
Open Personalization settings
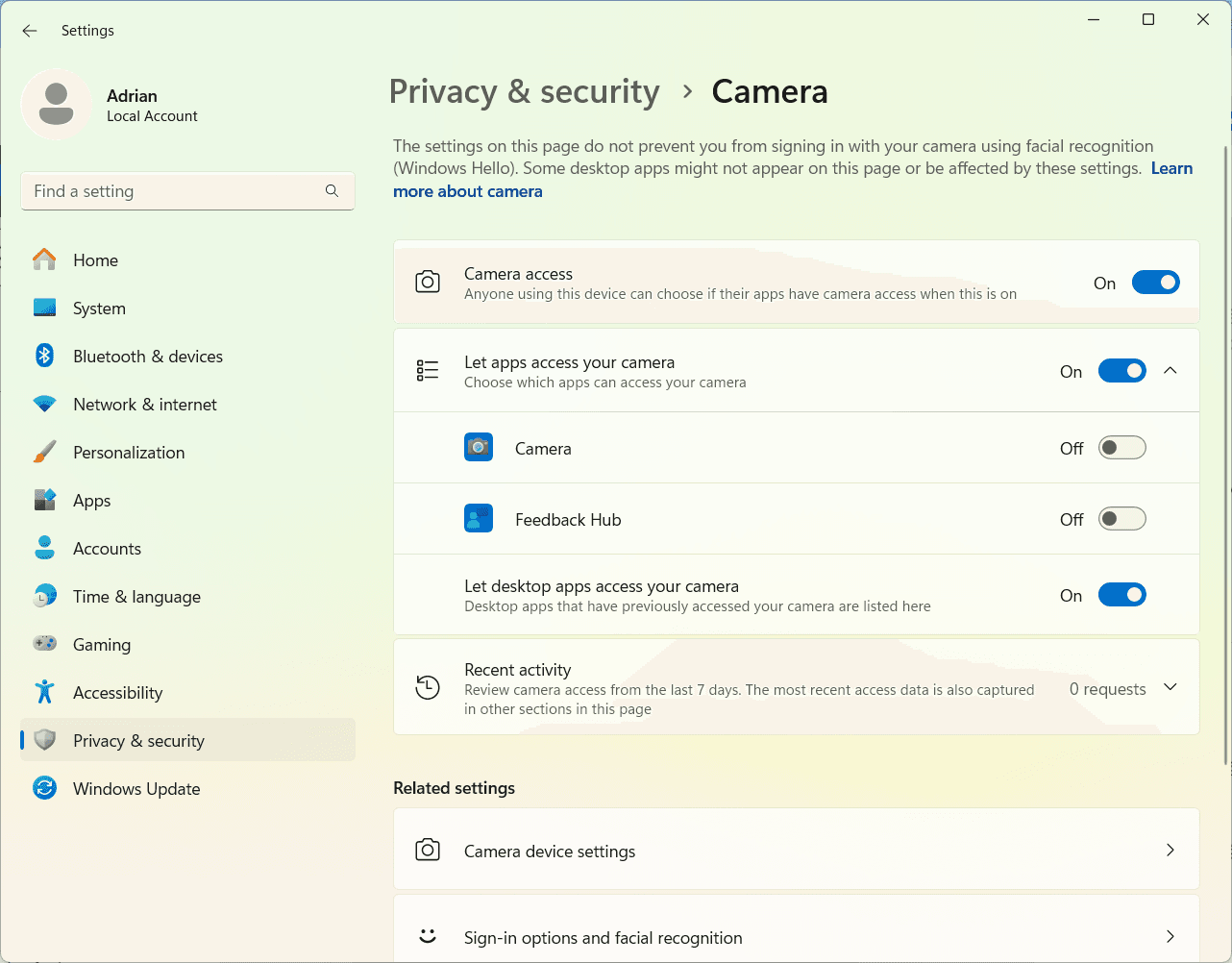(x=187, y=452)
